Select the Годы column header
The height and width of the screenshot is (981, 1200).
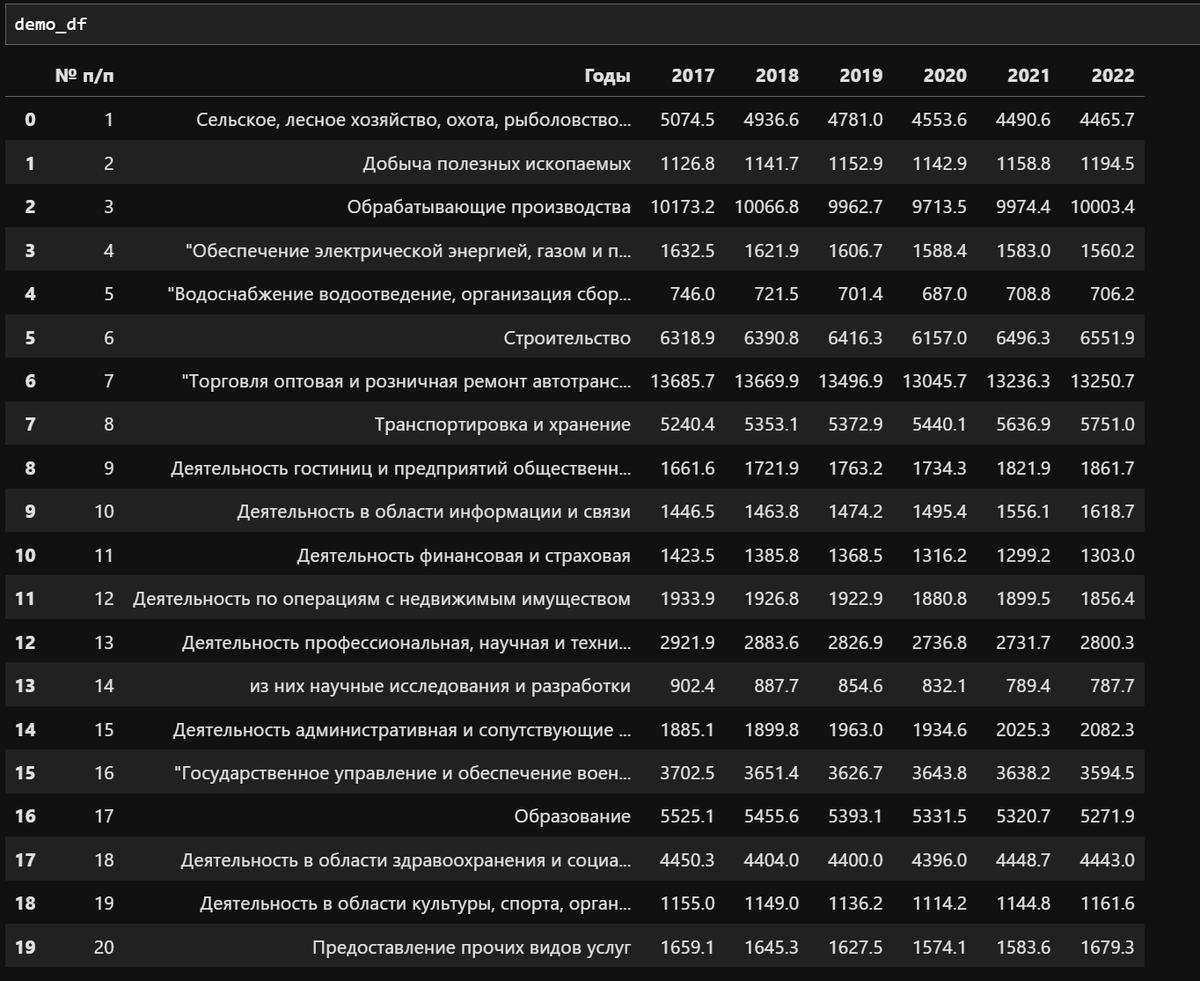(x=608, y=76)
